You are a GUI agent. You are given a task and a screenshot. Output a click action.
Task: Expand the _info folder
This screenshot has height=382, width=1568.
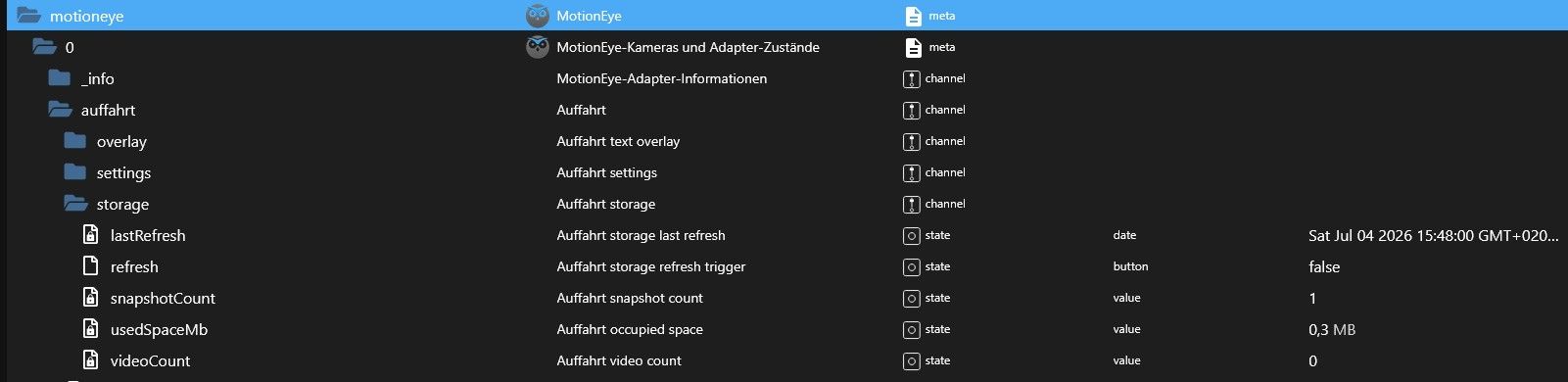pos(60,78)
